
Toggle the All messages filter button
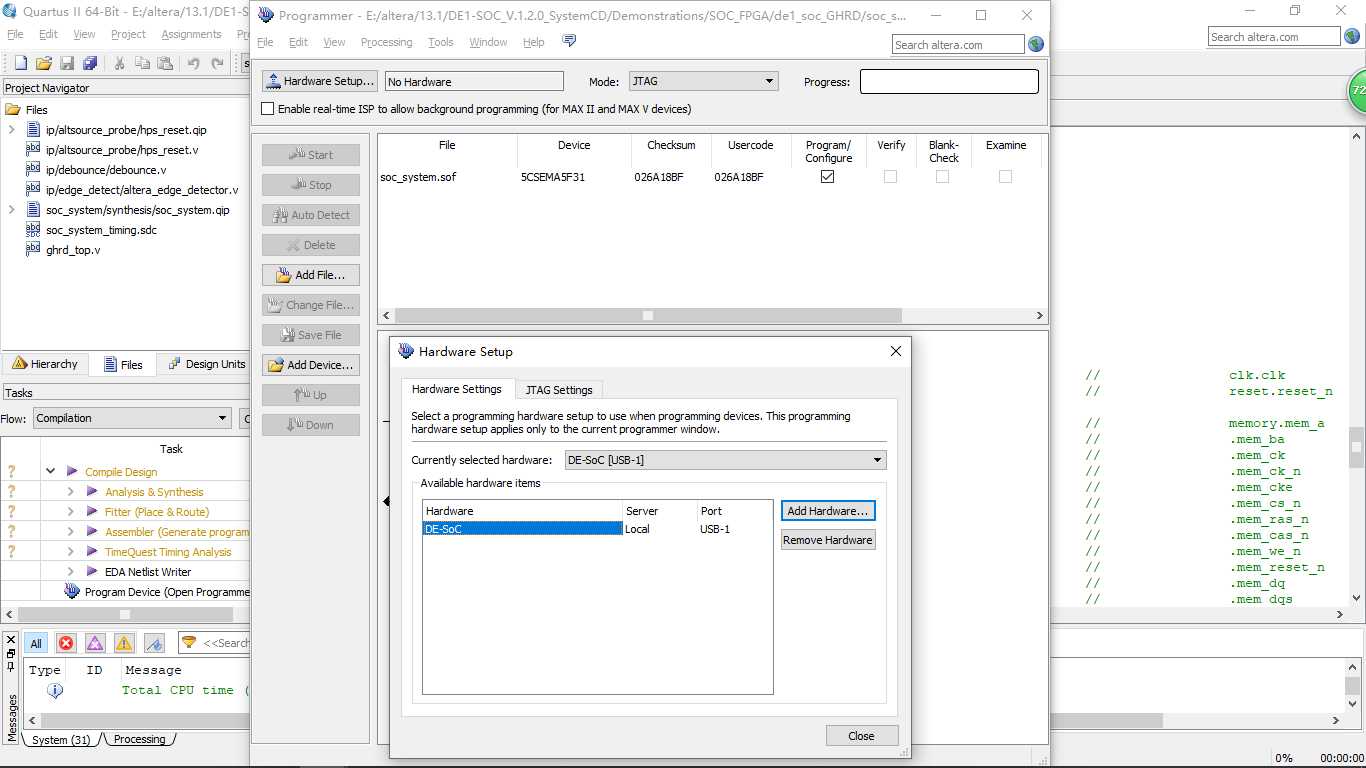pyautogui.click(x=36, y=643)
